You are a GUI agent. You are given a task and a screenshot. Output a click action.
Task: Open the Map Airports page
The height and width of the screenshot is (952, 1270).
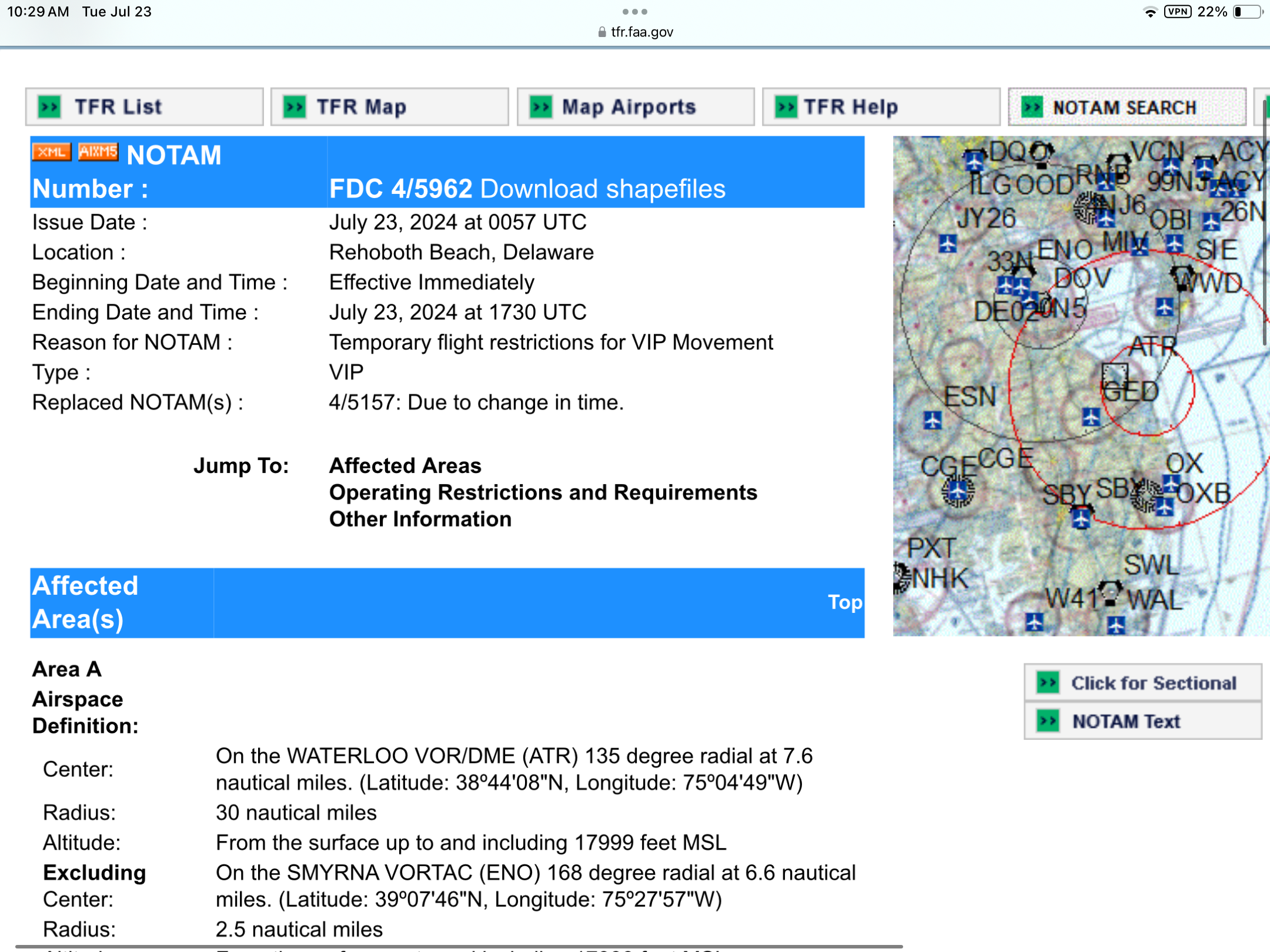coord(635,107)
